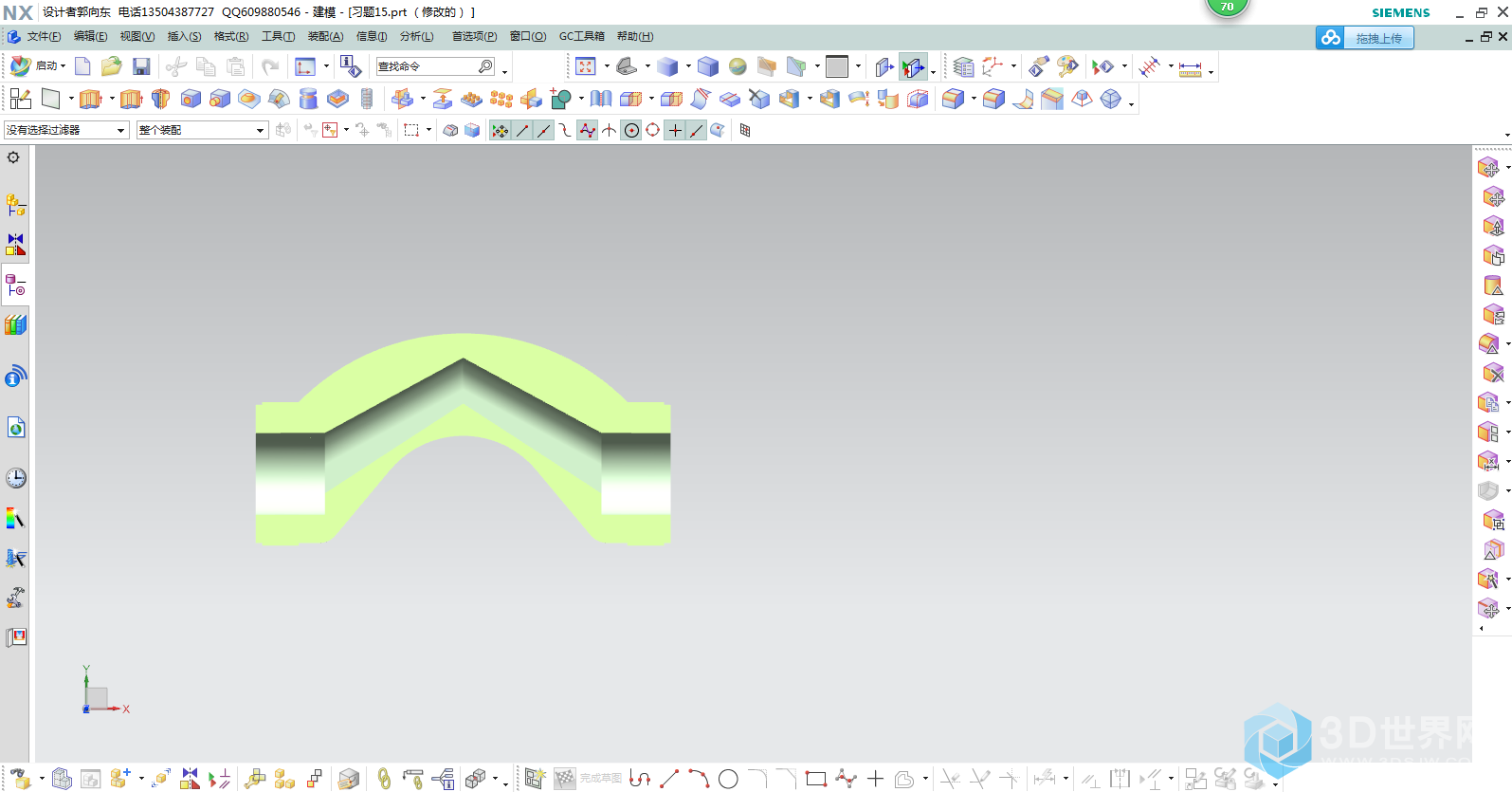Open the GC工具箱 menu
Screen dimensions: 1512x792
(581, 36)
